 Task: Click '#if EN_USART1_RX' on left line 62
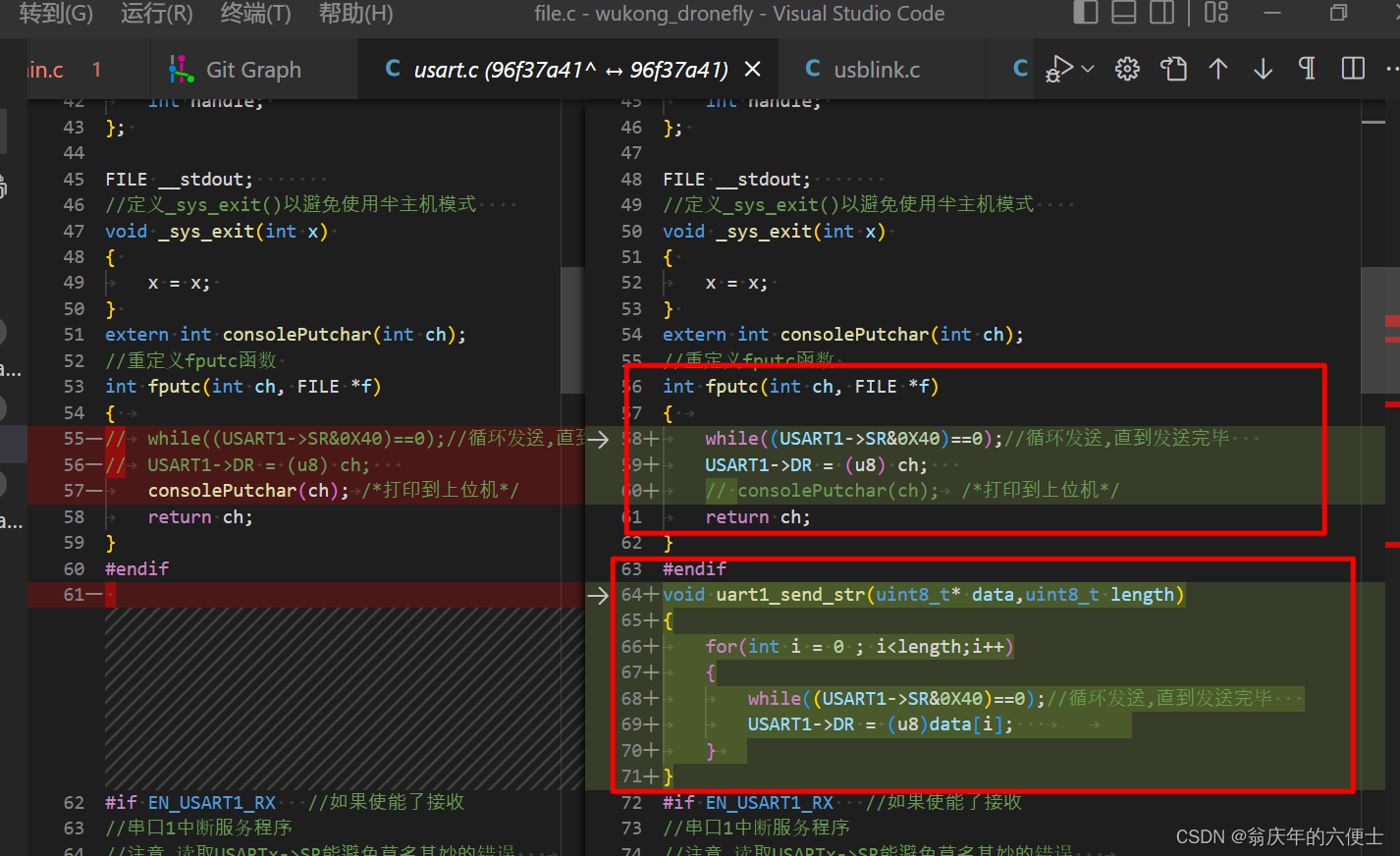click(x=190, y=803)
